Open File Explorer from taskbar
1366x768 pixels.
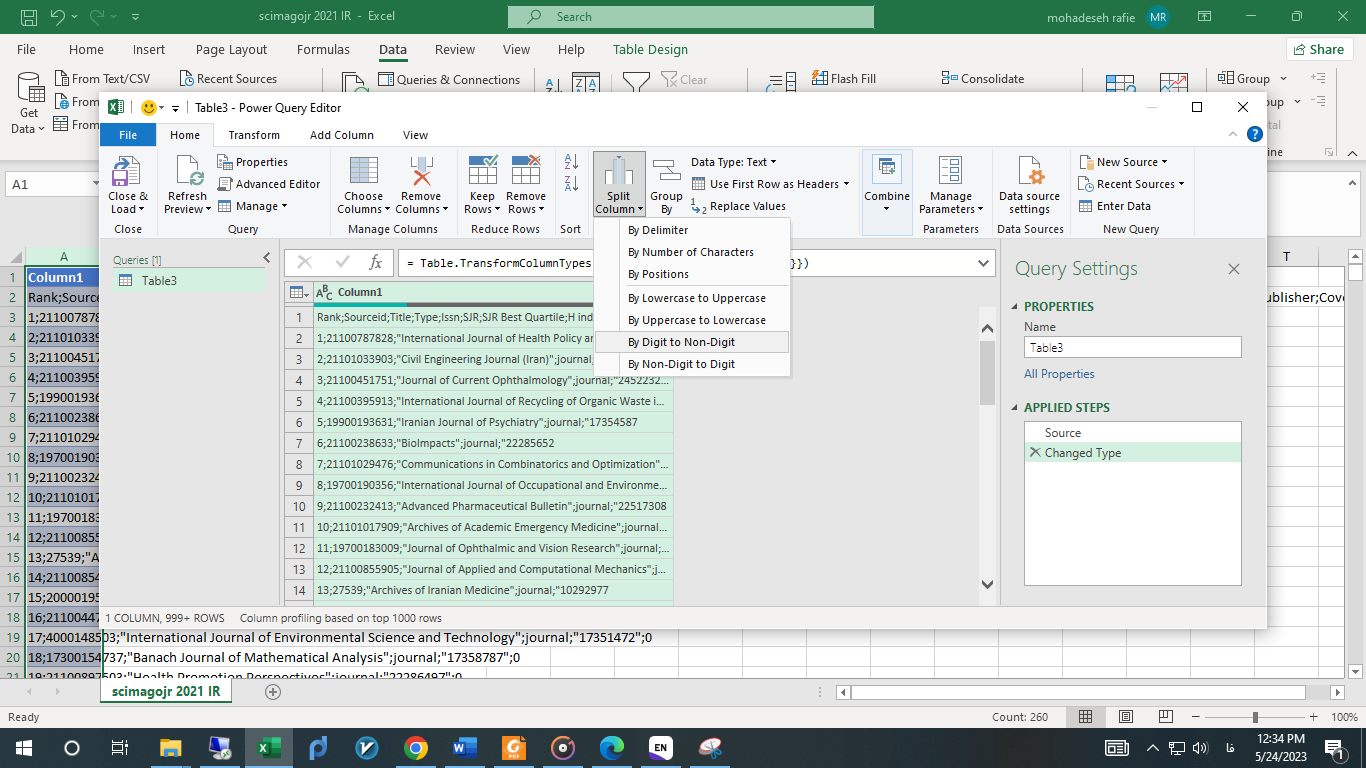(x=170, y=747)
